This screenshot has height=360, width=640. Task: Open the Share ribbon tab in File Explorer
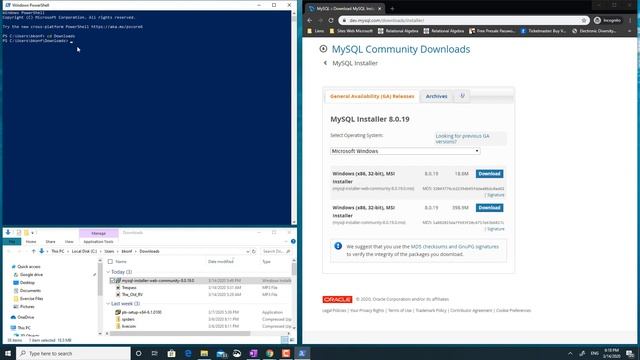(50, 242)
